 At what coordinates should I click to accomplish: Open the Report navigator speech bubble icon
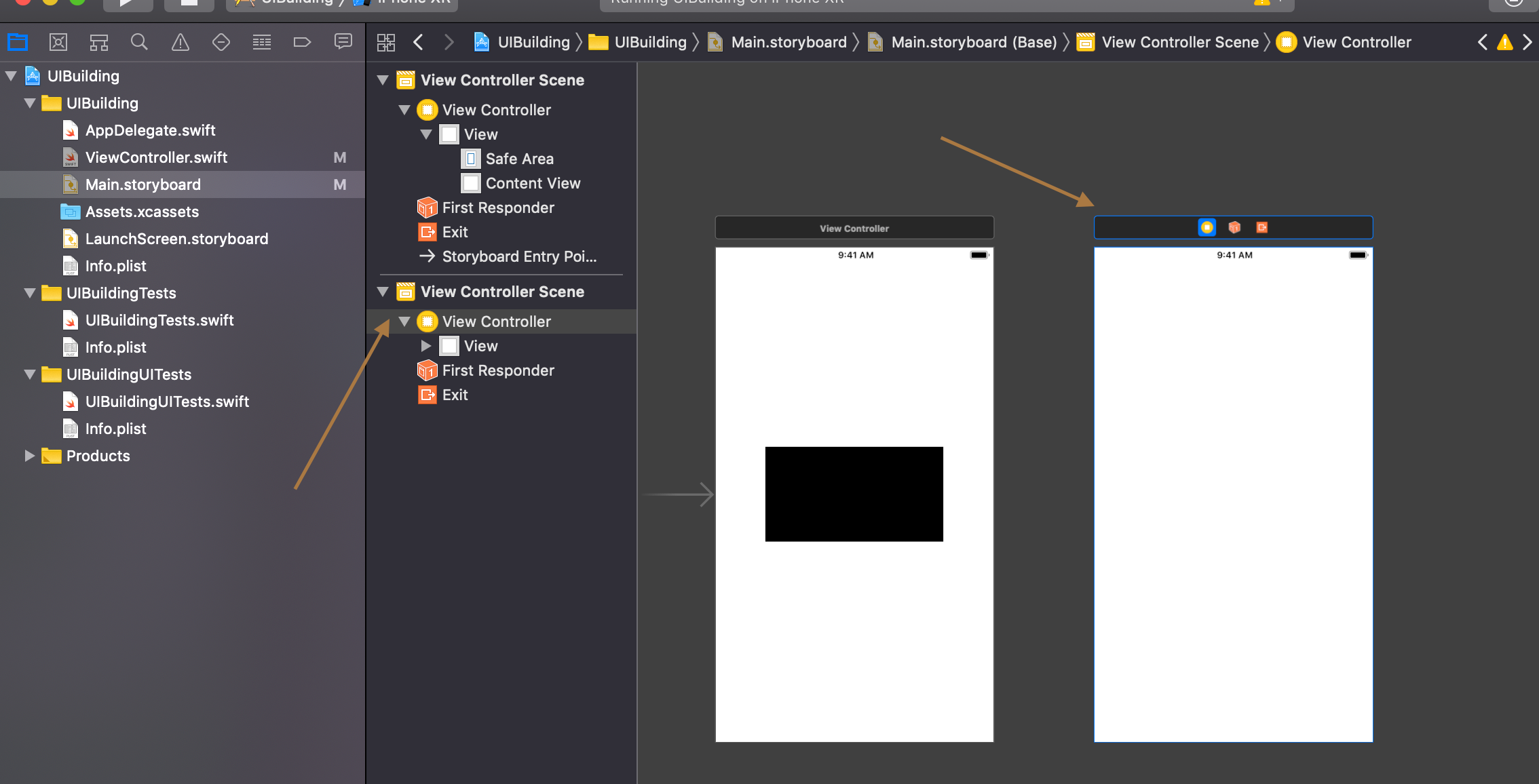(343, 42)
